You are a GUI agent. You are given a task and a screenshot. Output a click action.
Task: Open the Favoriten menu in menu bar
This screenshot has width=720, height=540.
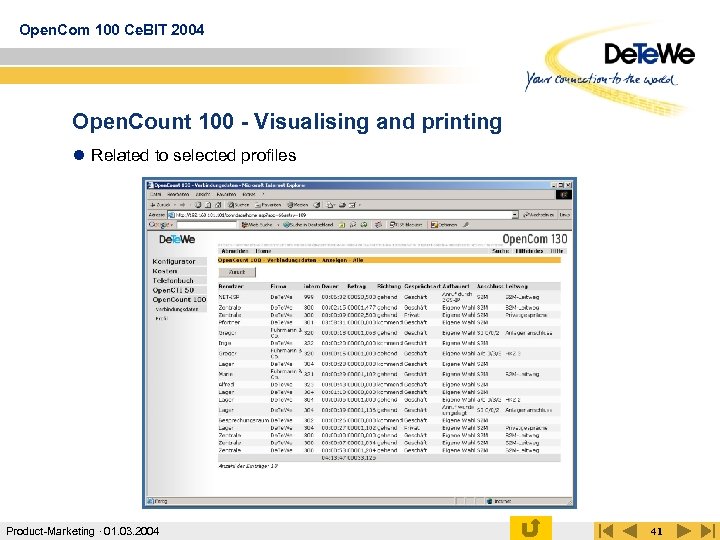coord(226,195)
